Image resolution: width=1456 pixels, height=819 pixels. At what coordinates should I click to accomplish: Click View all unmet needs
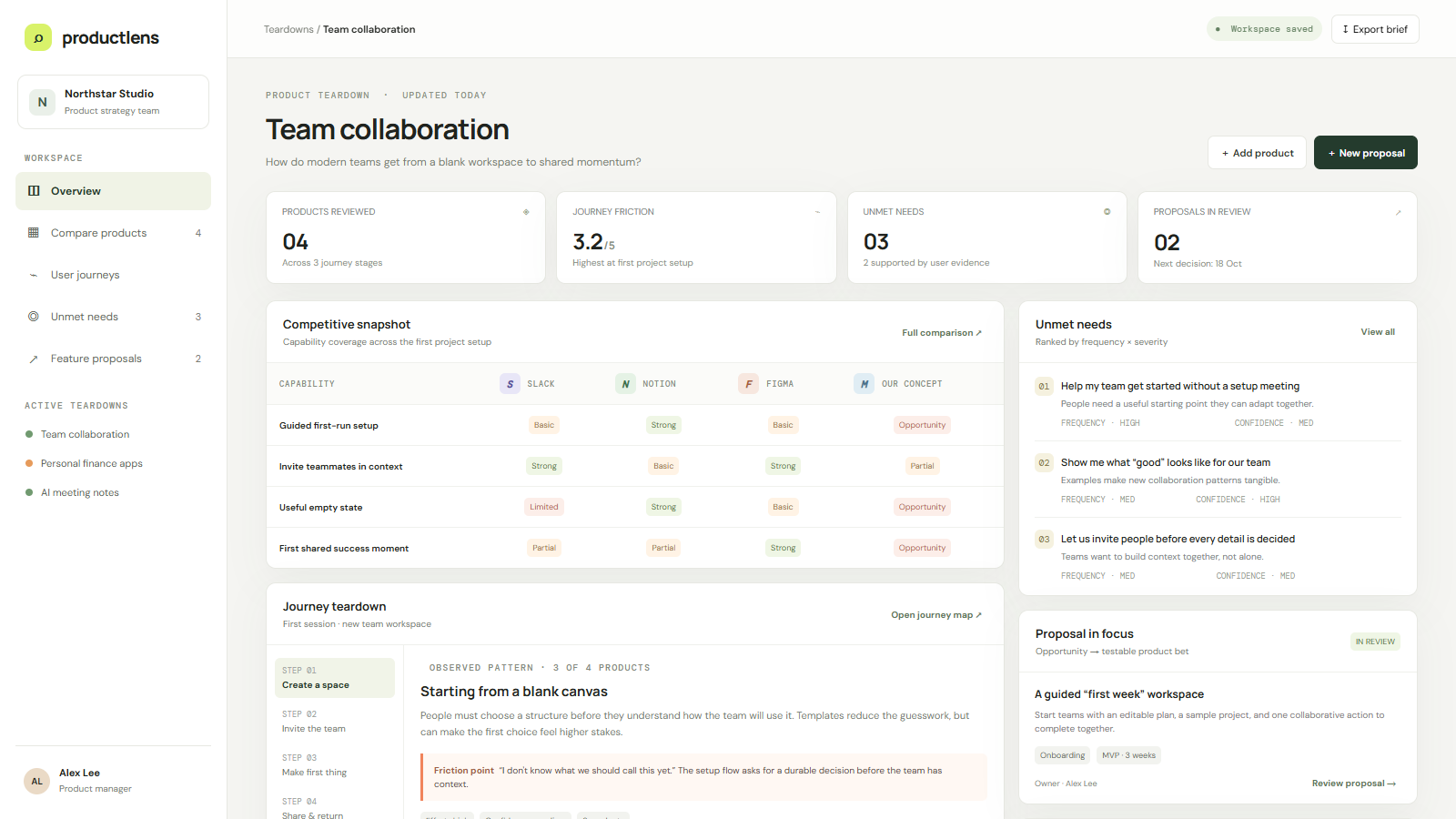click(x=1378, y=332)
